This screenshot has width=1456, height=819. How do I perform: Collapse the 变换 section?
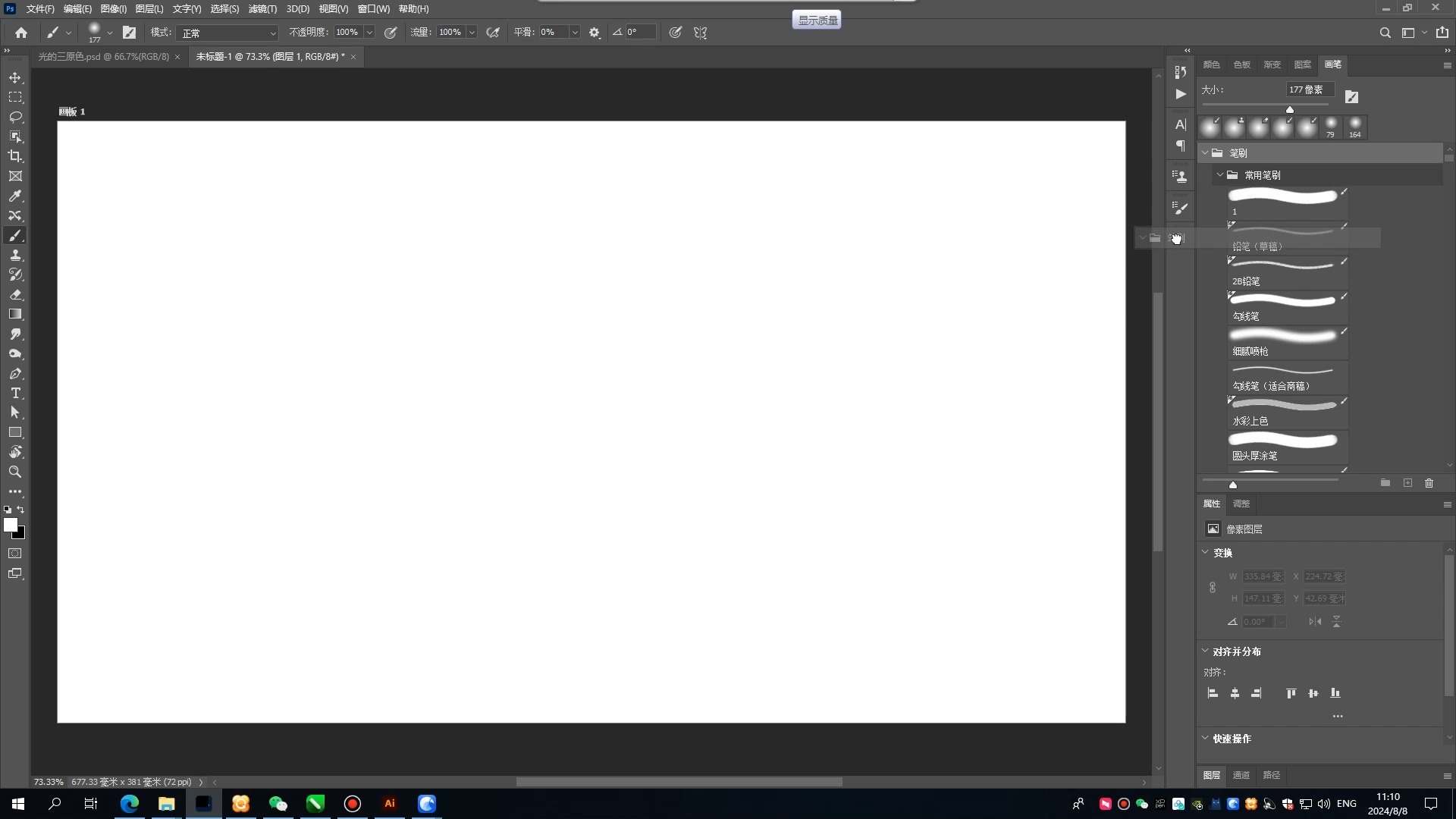point(1205,552)
